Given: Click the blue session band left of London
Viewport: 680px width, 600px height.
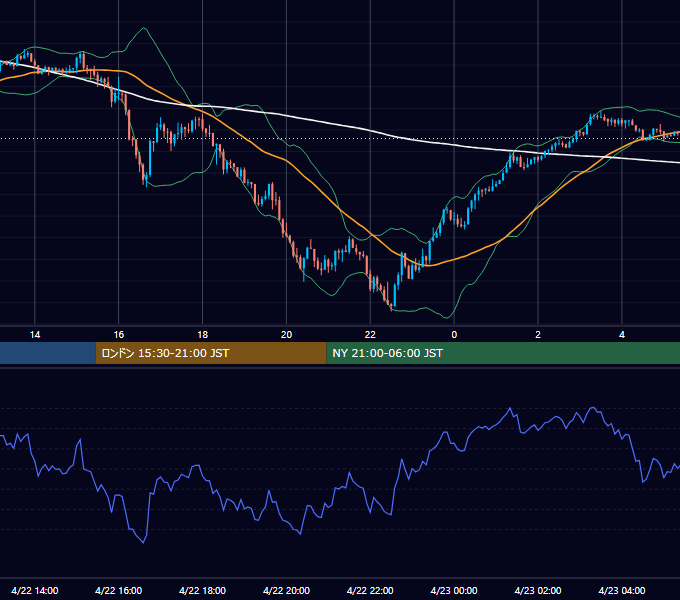Looking at the screenshot, I should (48, 353).
